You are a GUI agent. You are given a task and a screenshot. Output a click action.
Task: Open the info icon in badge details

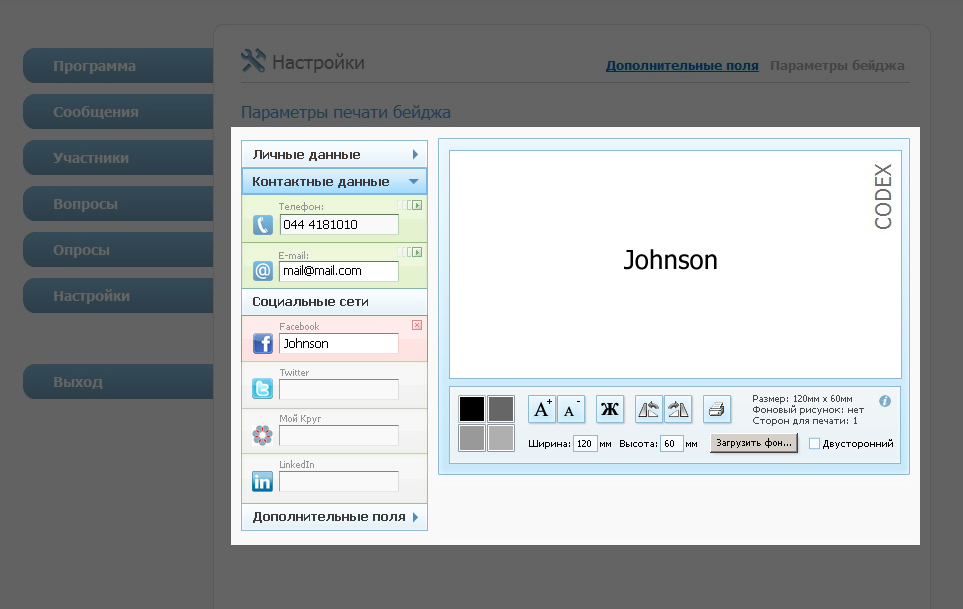885,401
